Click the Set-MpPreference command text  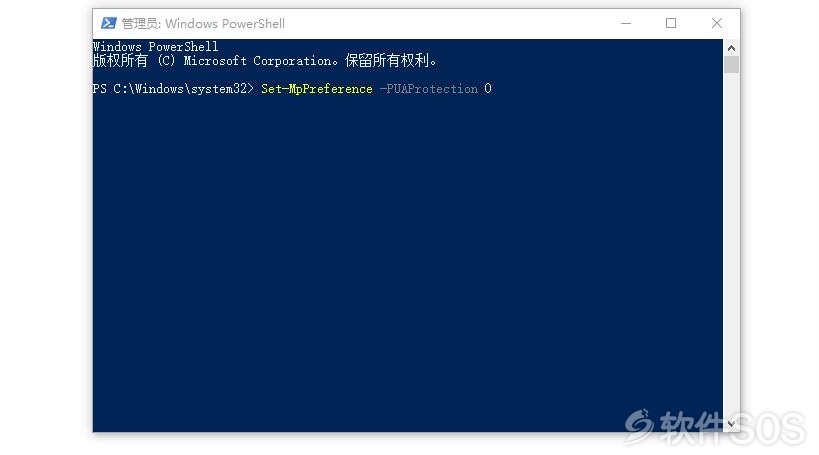317,89
